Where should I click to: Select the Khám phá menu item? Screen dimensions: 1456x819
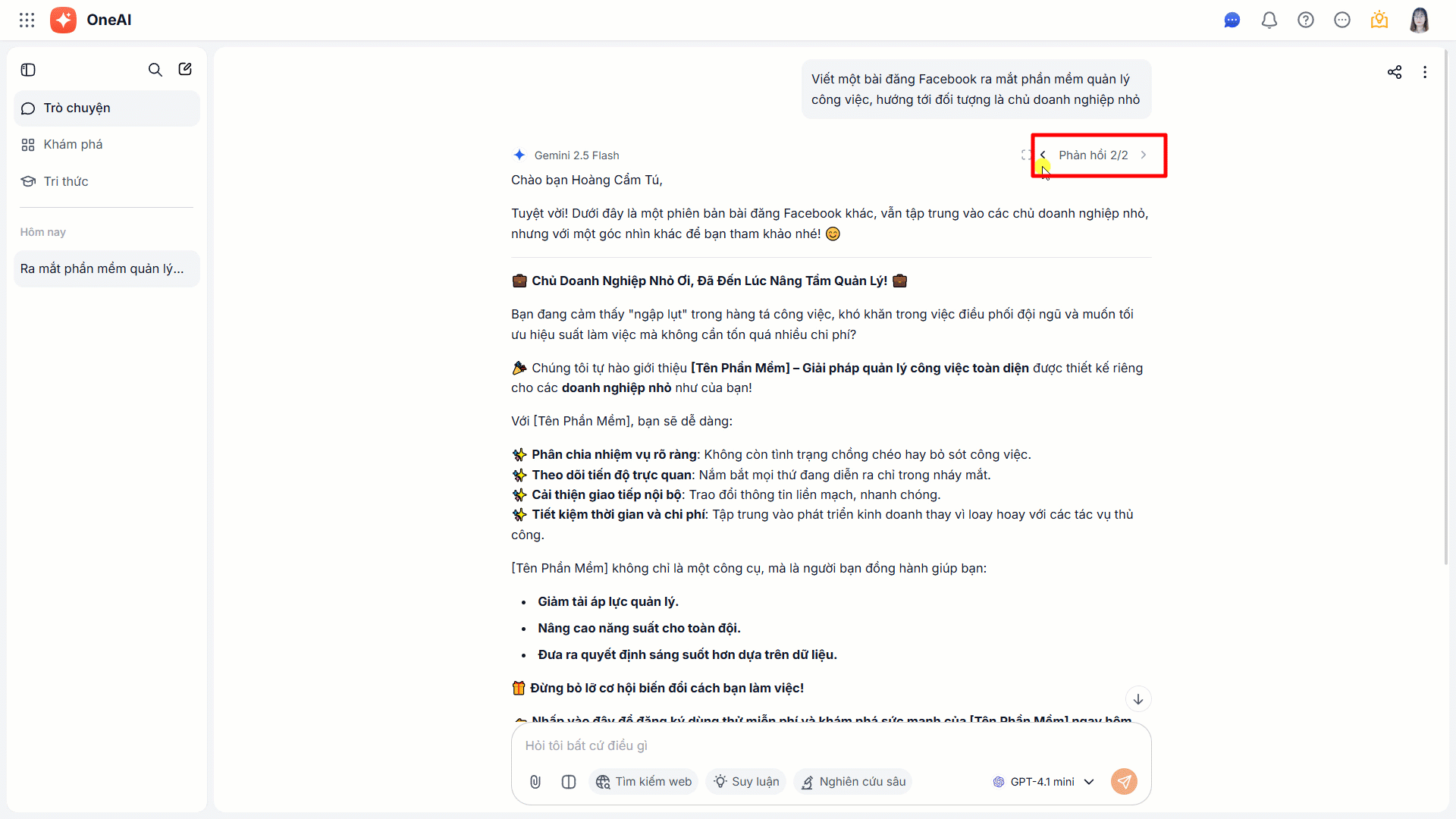[73, 145]
